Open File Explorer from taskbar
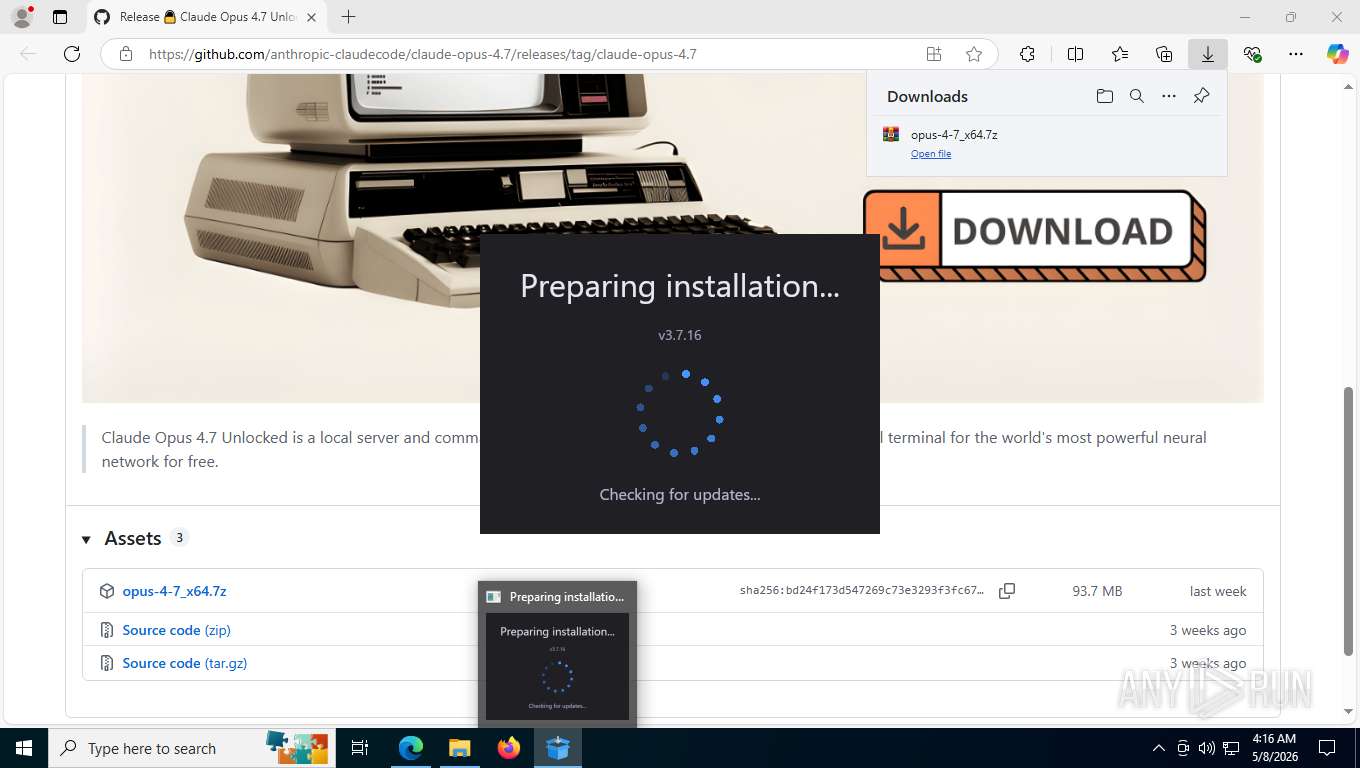Screen dimensions: 1360x768 pos(459,748)
